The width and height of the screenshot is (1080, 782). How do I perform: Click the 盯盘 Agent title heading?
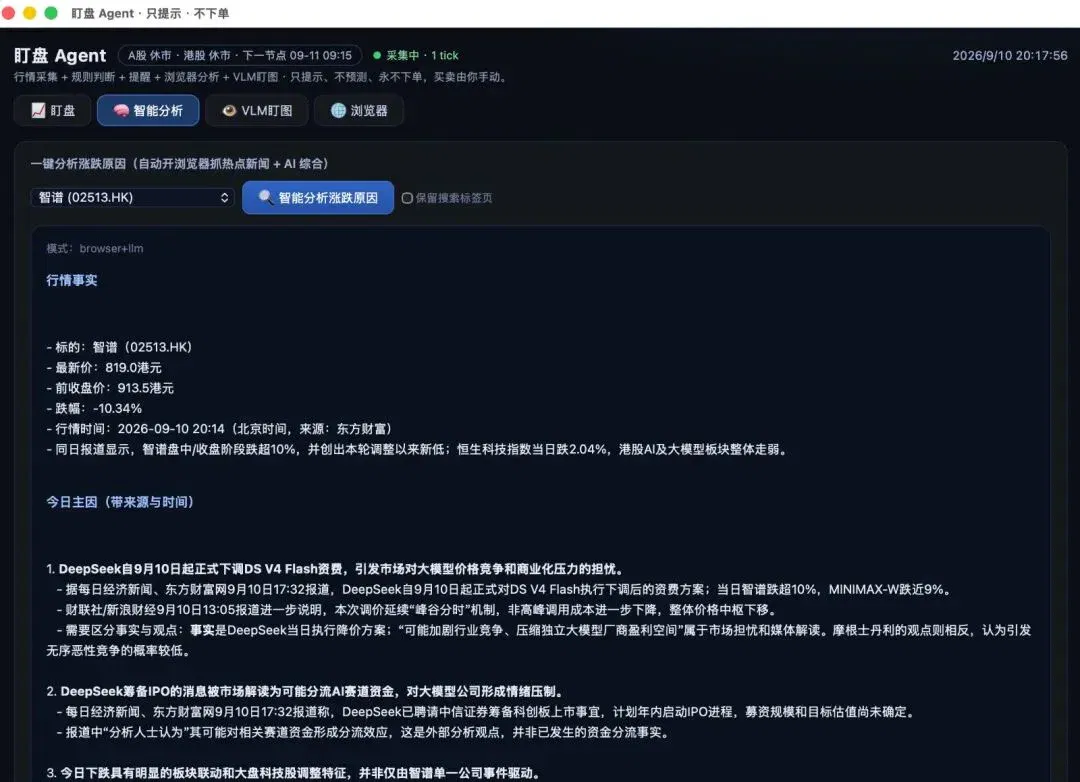tap(60, 55)
